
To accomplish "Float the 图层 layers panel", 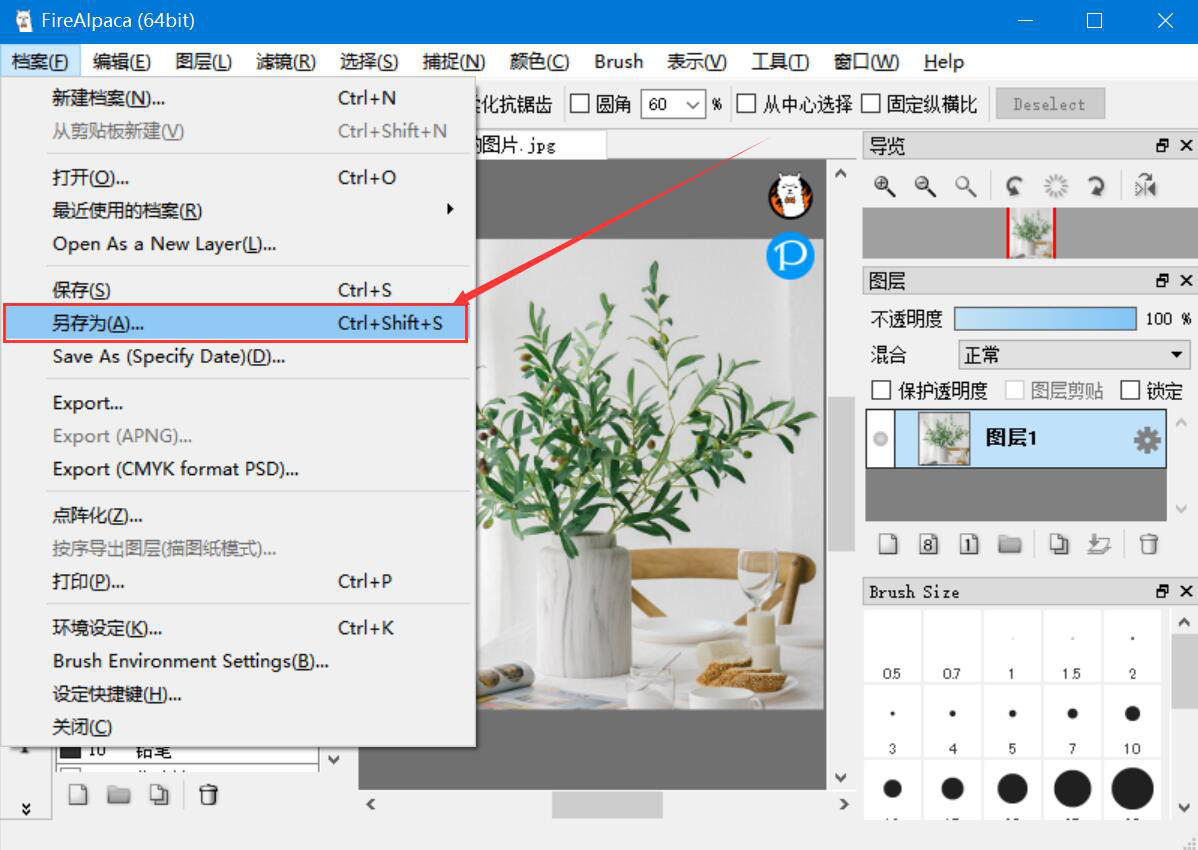I will coord(1162,280).
